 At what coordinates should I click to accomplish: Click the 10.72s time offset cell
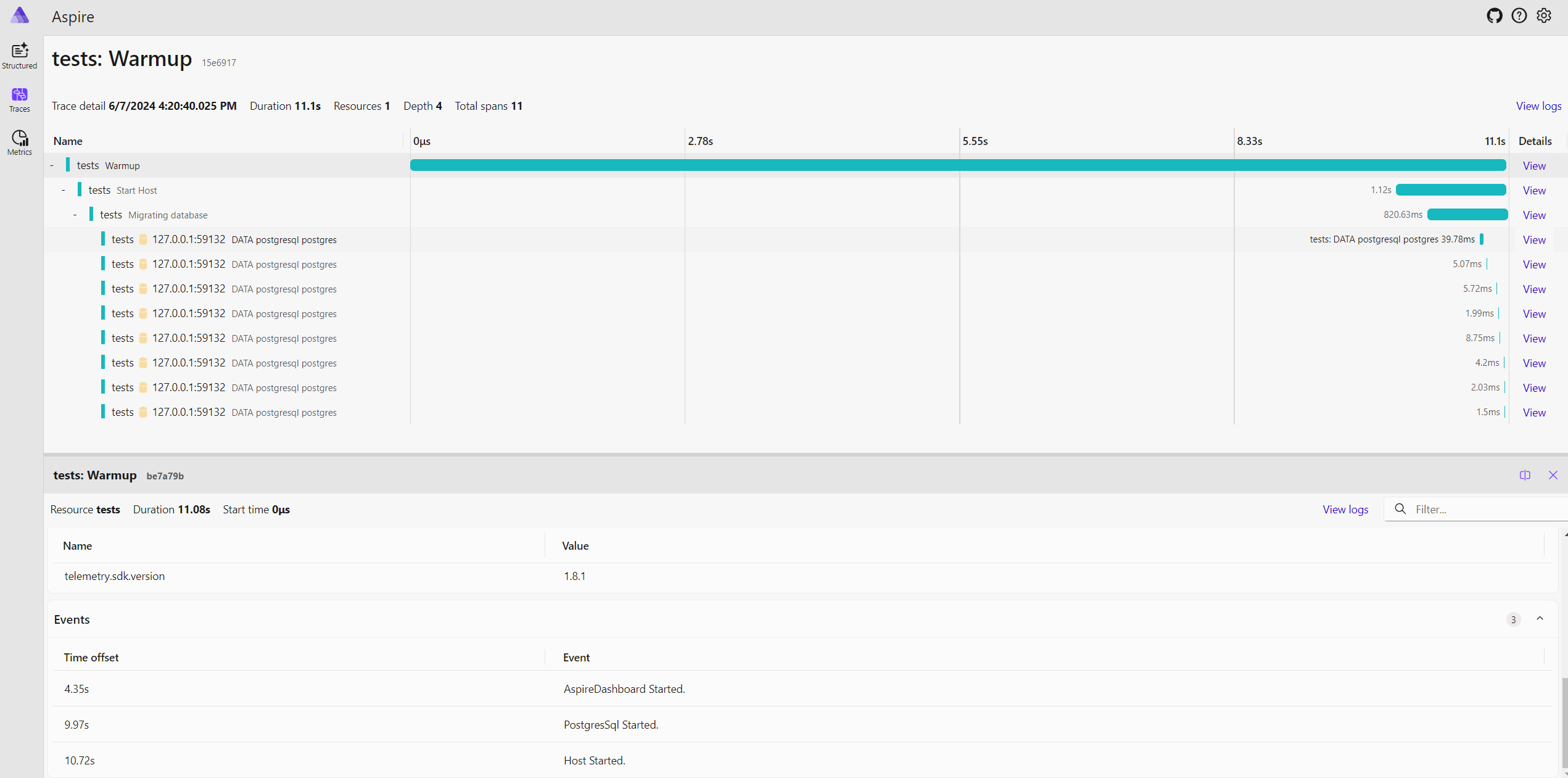coord(80,761)
